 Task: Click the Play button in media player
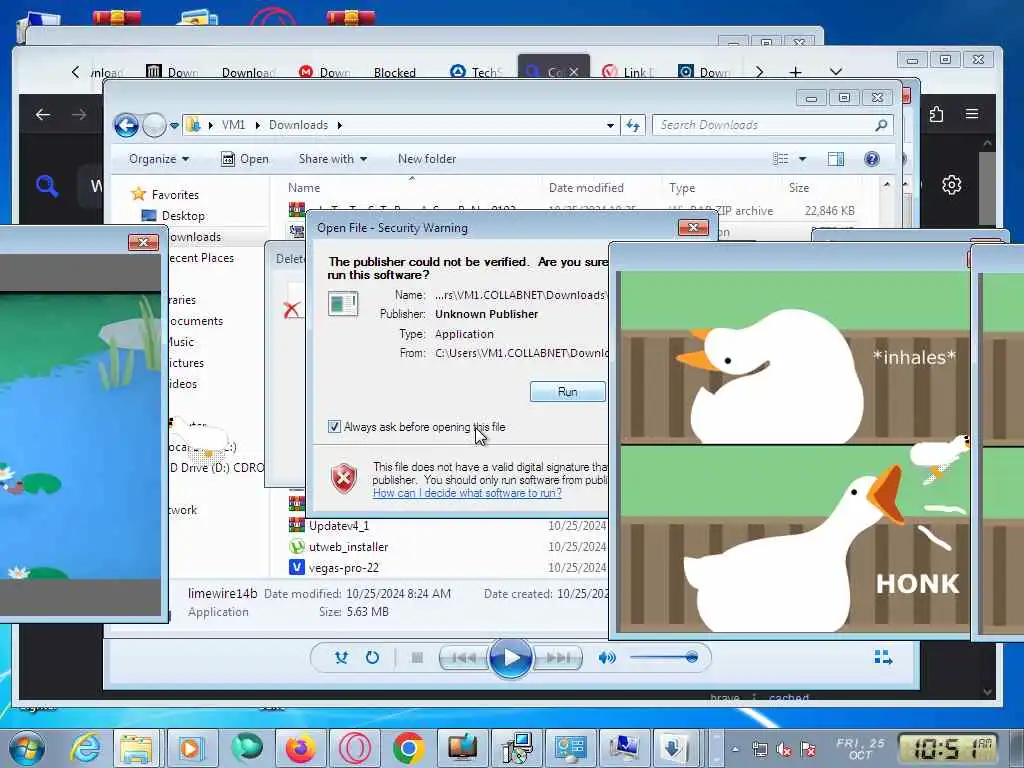click(510, 658)
